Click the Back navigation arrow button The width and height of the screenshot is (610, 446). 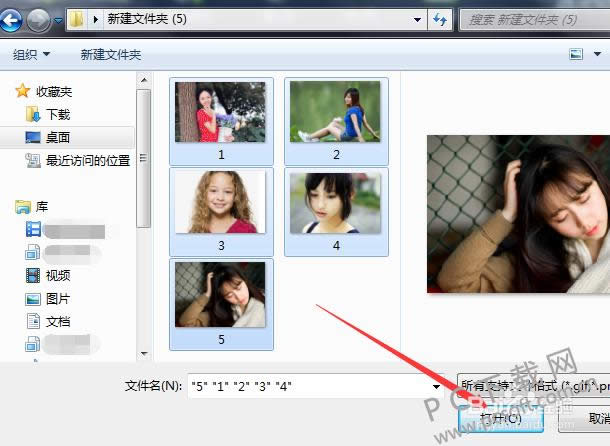[14, 19]
